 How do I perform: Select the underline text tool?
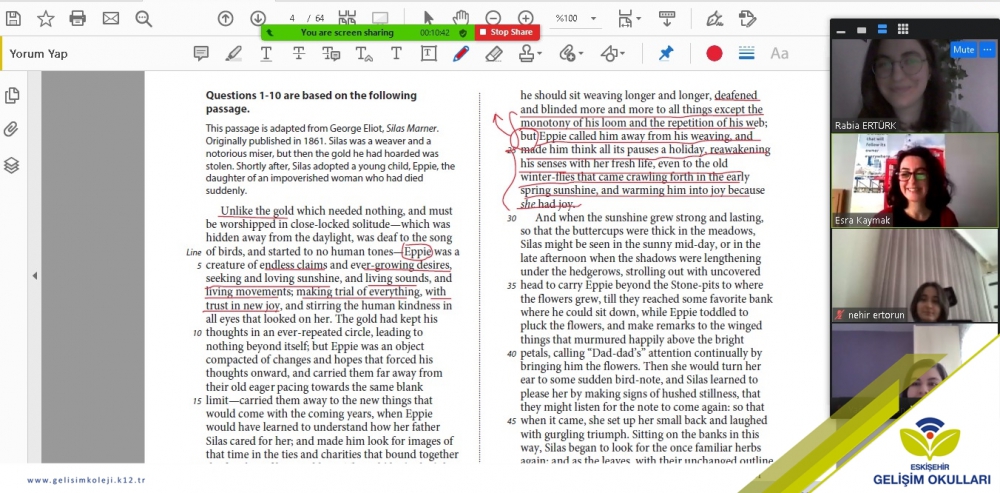[x=266, y=54]
